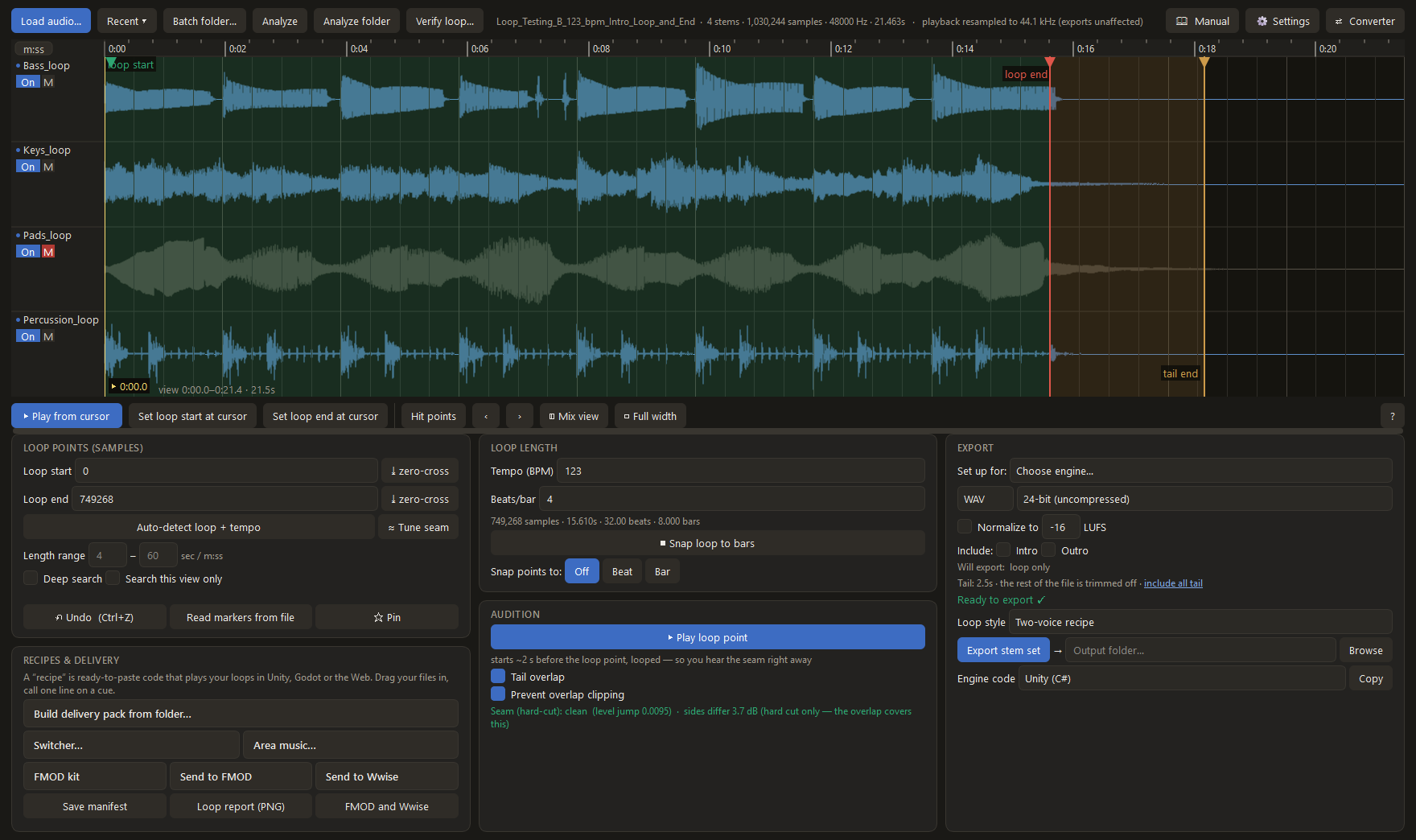Viewport: 1416px width, 840px height.
Task: Enable Deep search checkbox
Action: coord(31,578)
